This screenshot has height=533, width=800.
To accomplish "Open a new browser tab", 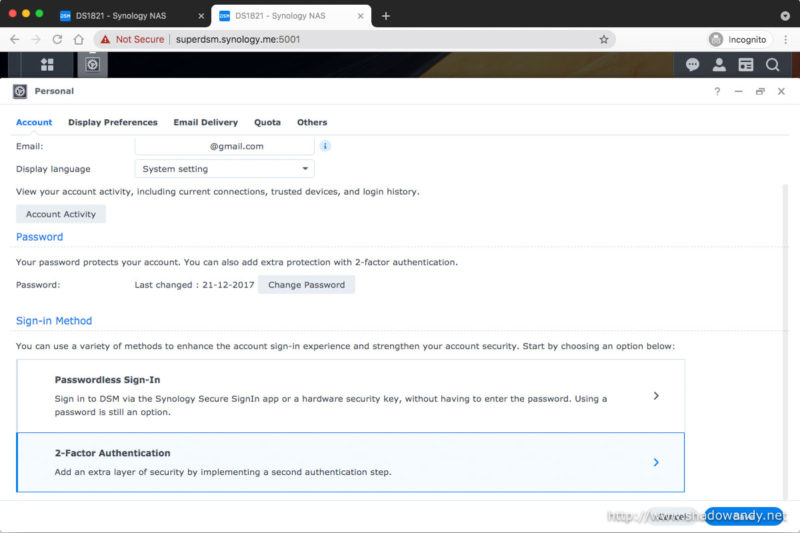I will pos(386,16).
